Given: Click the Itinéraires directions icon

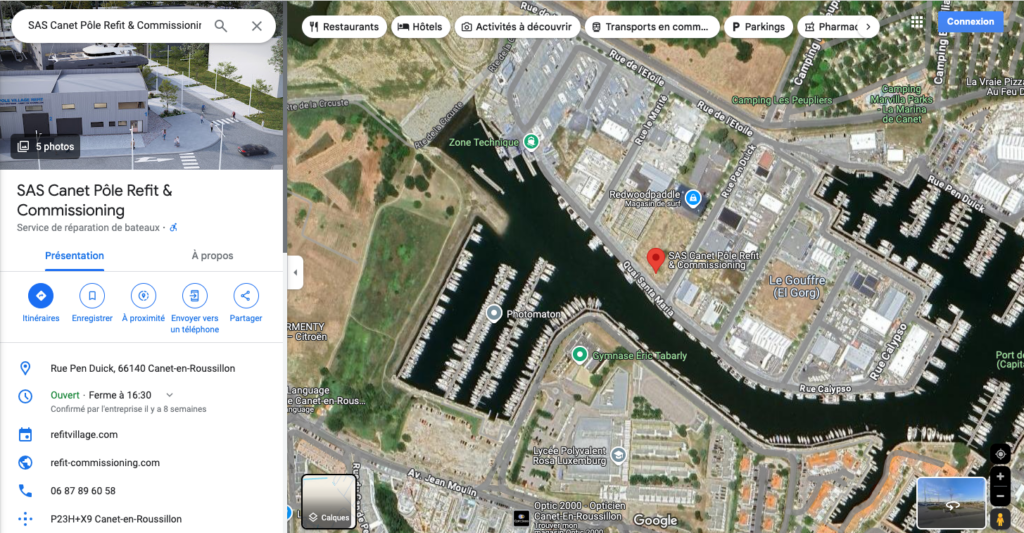Looking at the screenshot, I should [x=40, y=296].
